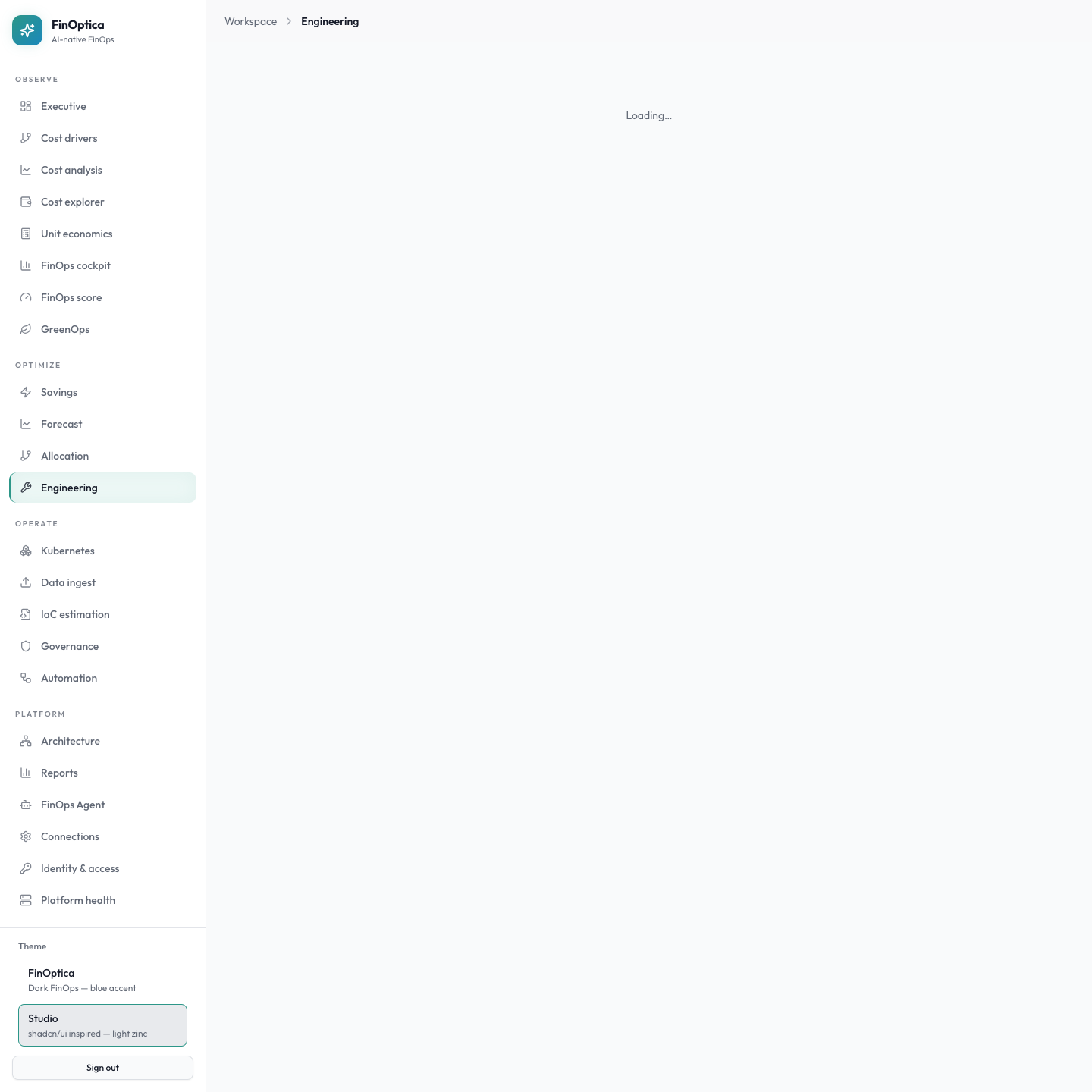Screen dimensions: 1092x1092
Task: Click the Cost explorer wallet icon
Action: point(26,202)
